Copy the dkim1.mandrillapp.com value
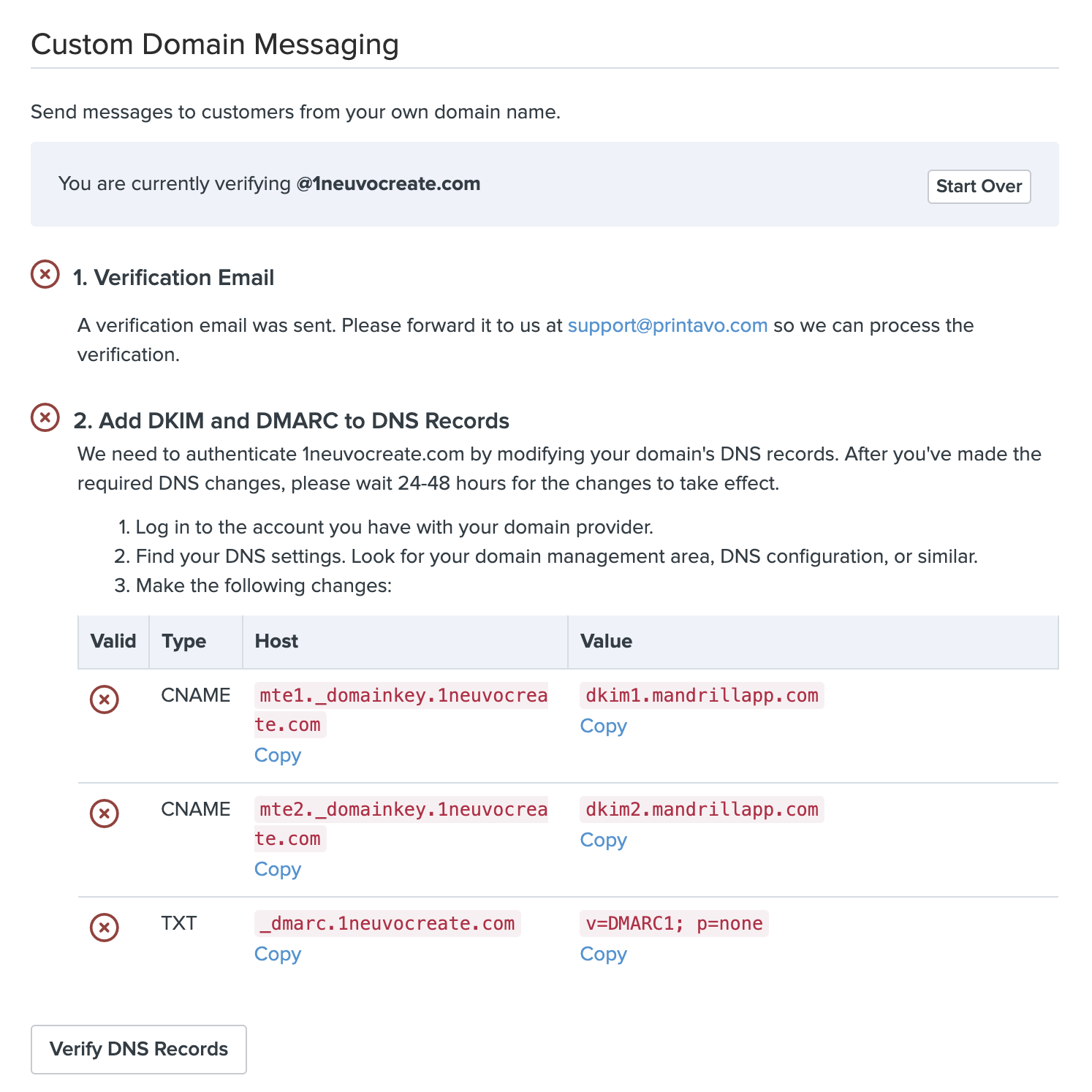This screenshot has width=1092, height=1092. [604, 726]
